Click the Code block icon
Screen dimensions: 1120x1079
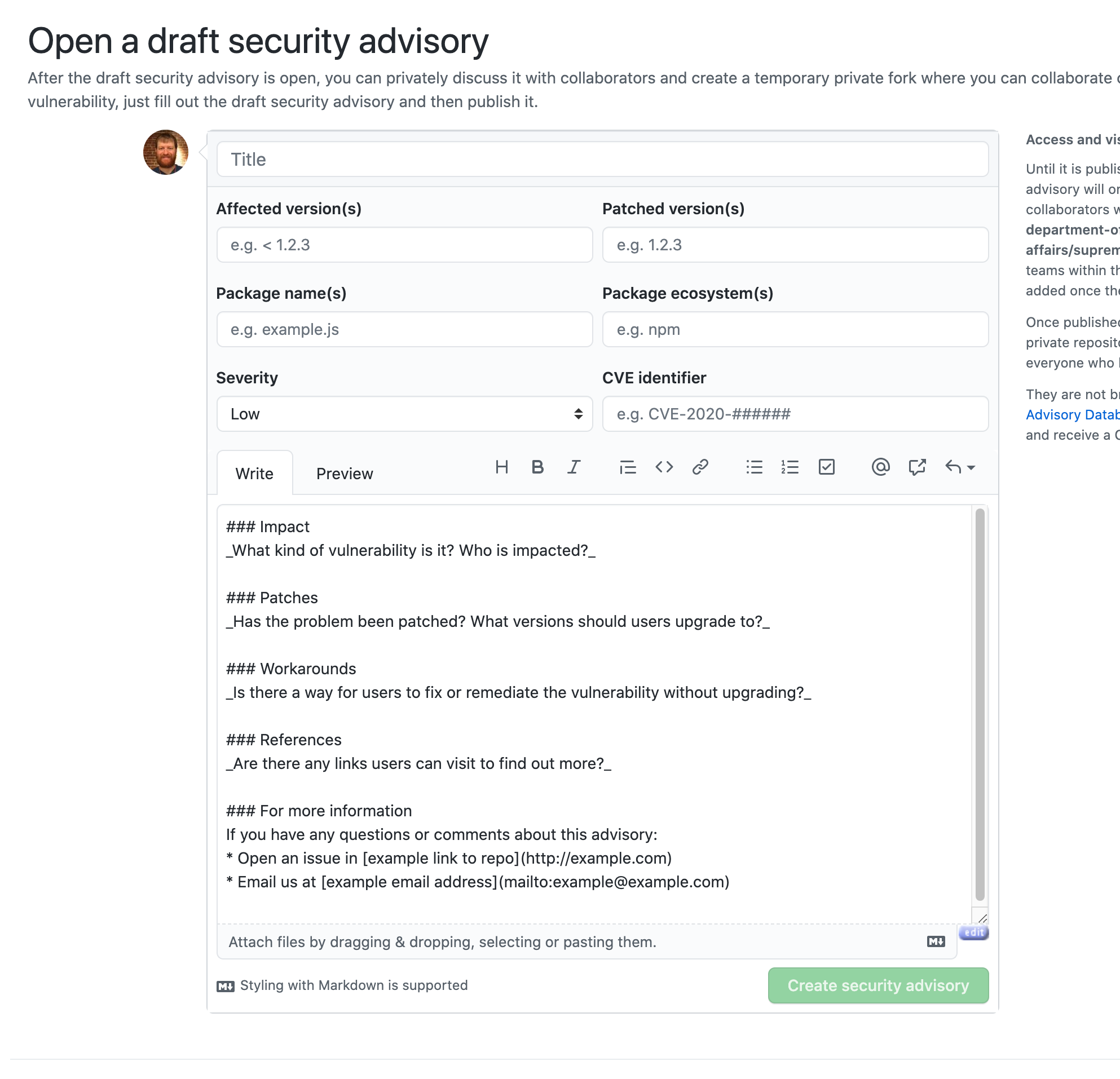click(662, 467)
